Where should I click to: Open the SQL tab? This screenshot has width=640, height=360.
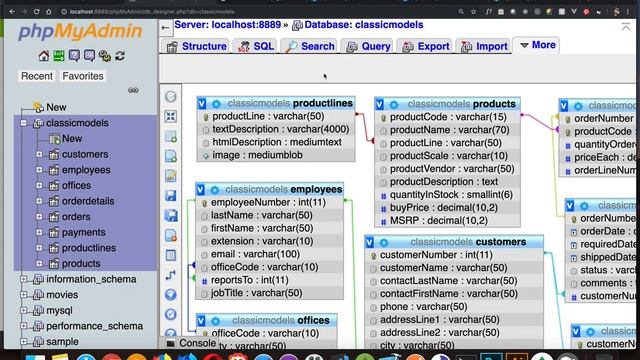point(256,46)
